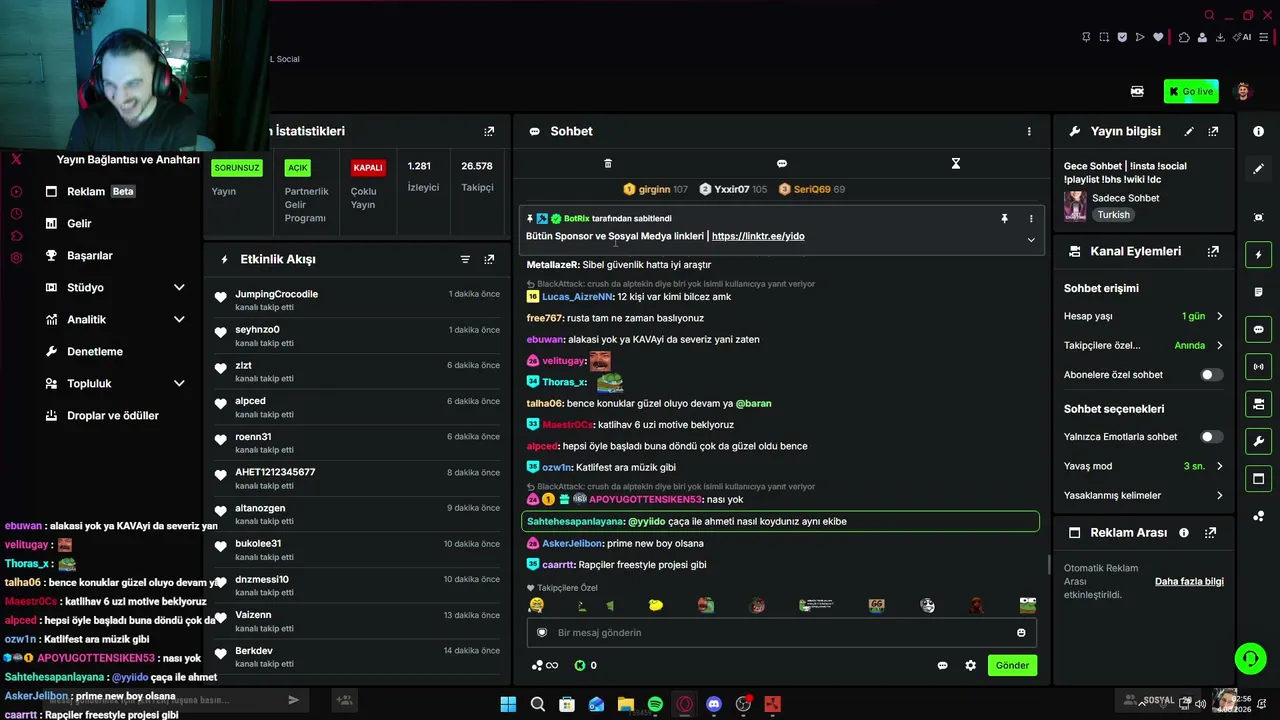Toggle Yalnızca Emotlarla sohbet switch

(1211, 437)
